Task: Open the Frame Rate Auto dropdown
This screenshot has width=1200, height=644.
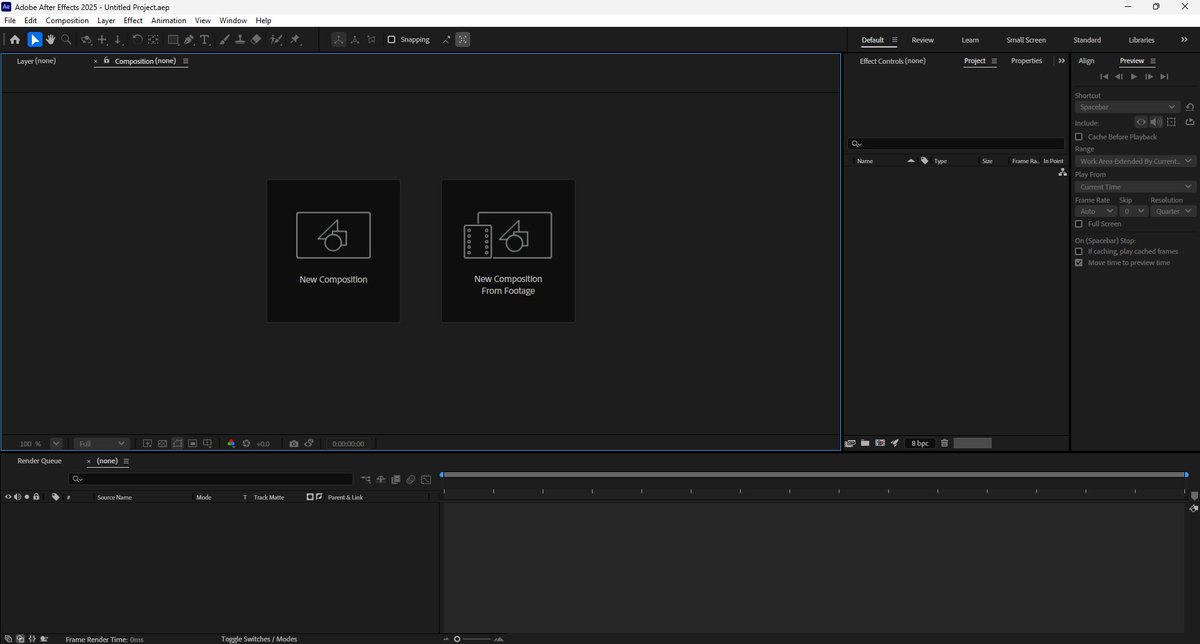Action: pyautogui.click(x=1094, y=212)
